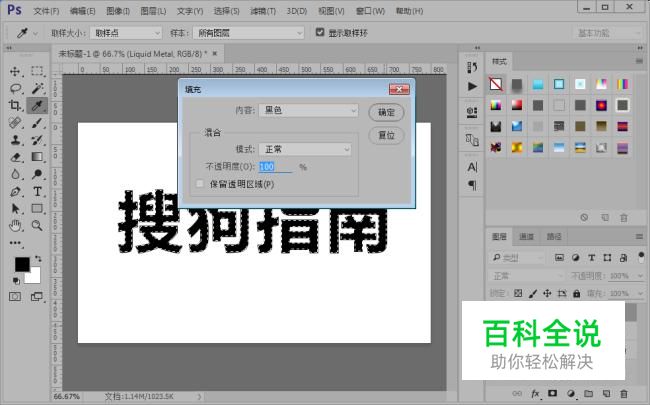The image size is (650, 405).
Task: Click the layer effects fx icon
Action: (x=535, y=393)
